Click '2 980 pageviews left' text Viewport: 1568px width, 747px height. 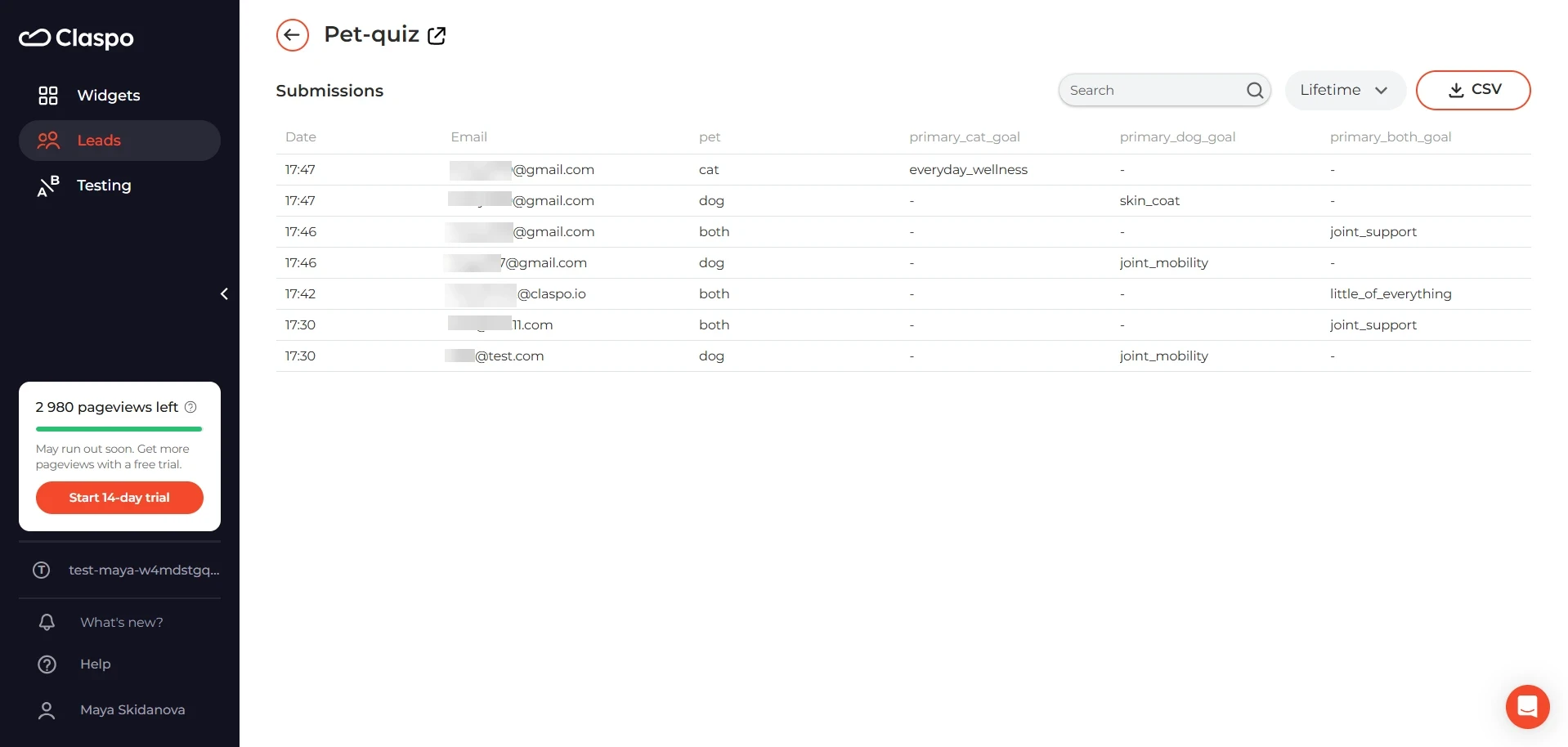(x=106, y=407)
